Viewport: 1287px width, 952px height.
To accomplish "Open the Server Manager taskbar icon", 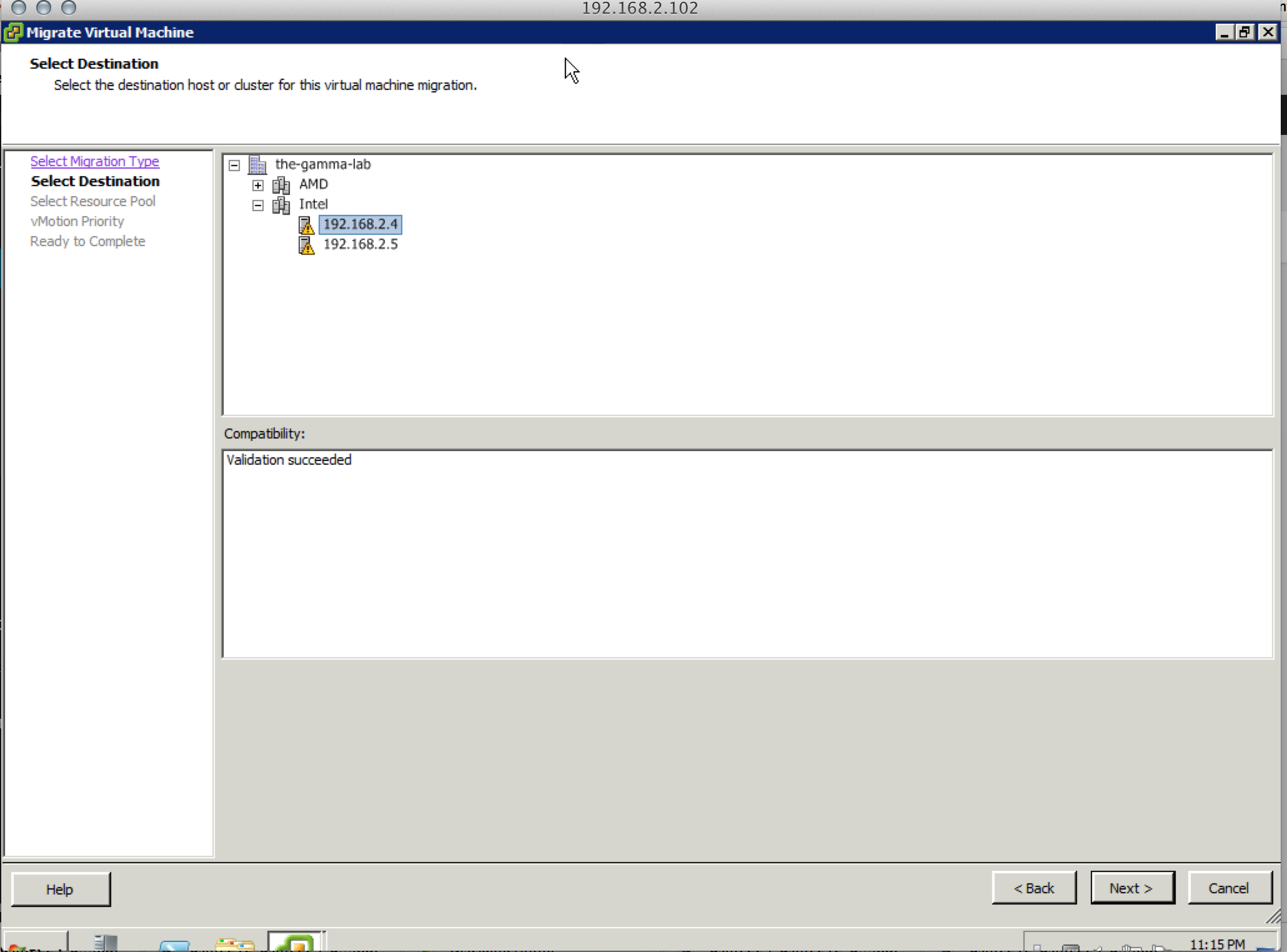I will (105, 943).
